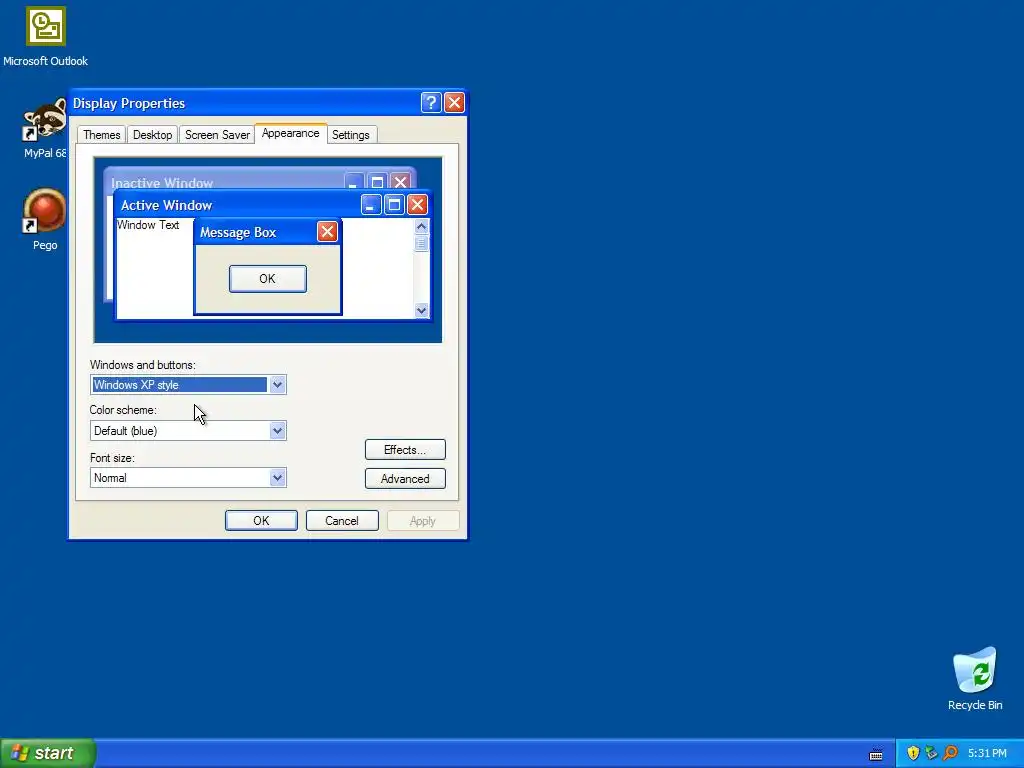Select the Pego red ball shortcut
1024x768 pixels.
click(44, 211)
